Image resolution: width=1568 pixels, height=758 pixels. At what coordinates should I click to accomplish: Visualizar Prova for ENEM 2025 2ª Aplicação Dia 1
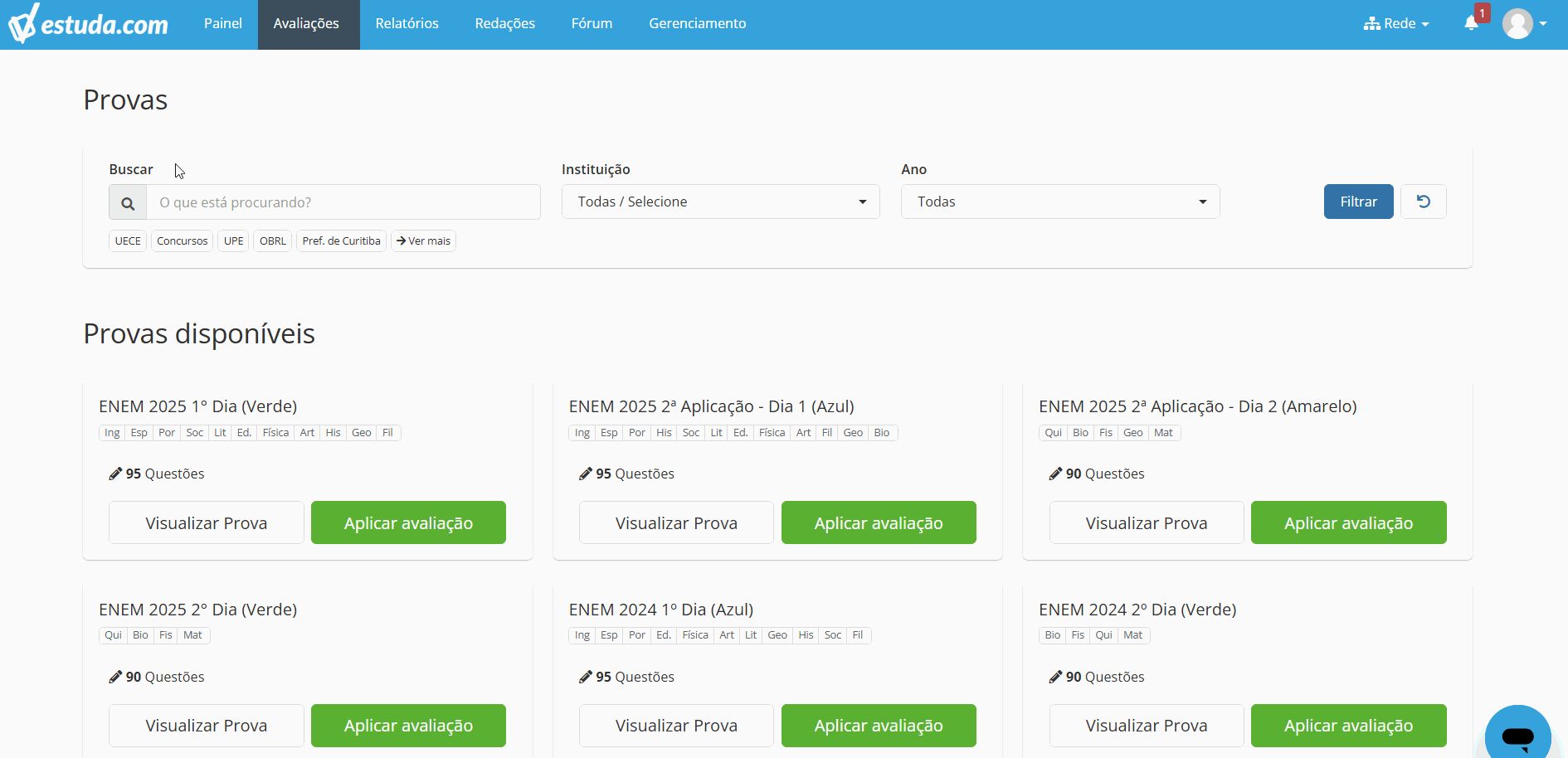[x=677, y=522]
